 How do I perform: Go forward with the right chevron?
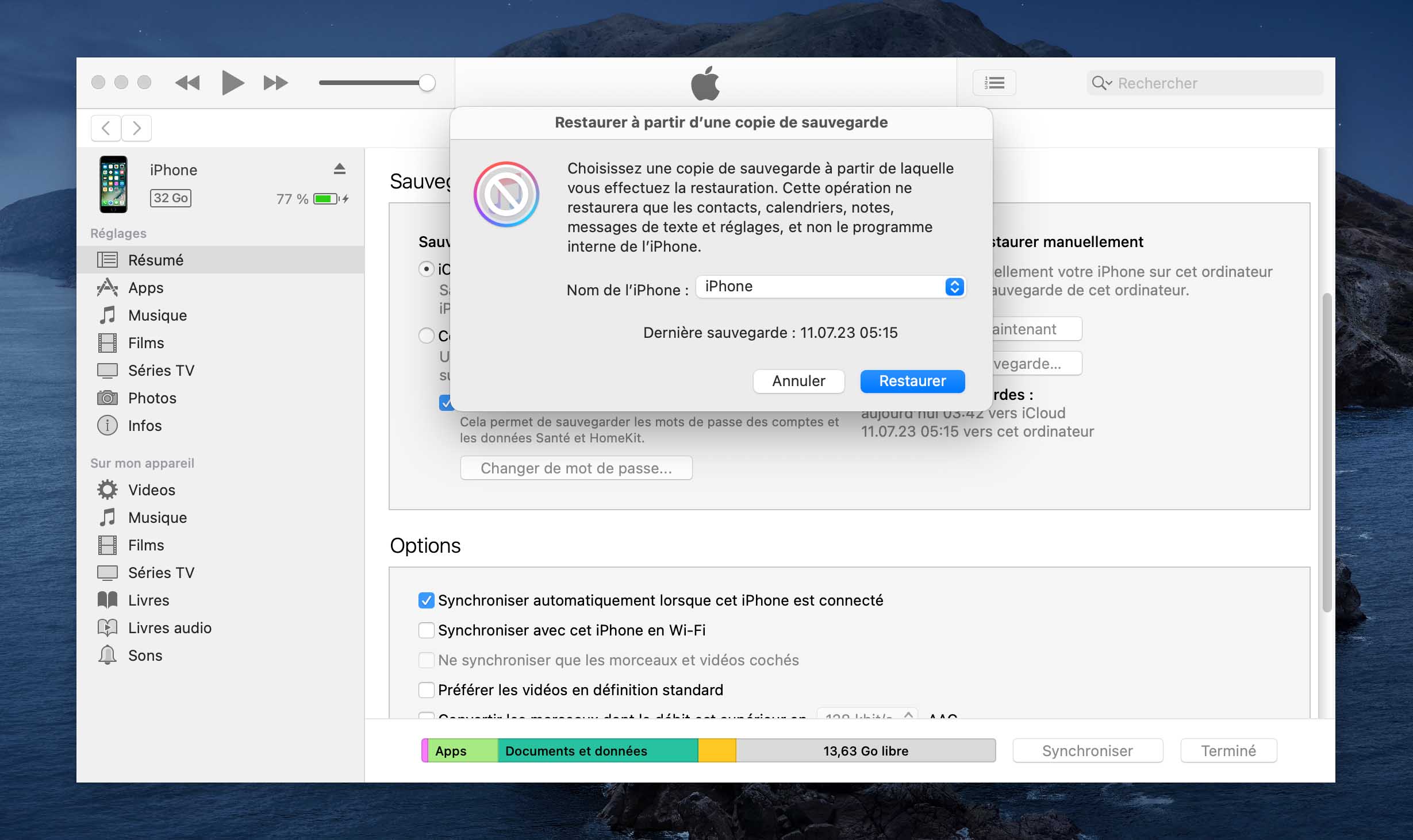(136, 128)
